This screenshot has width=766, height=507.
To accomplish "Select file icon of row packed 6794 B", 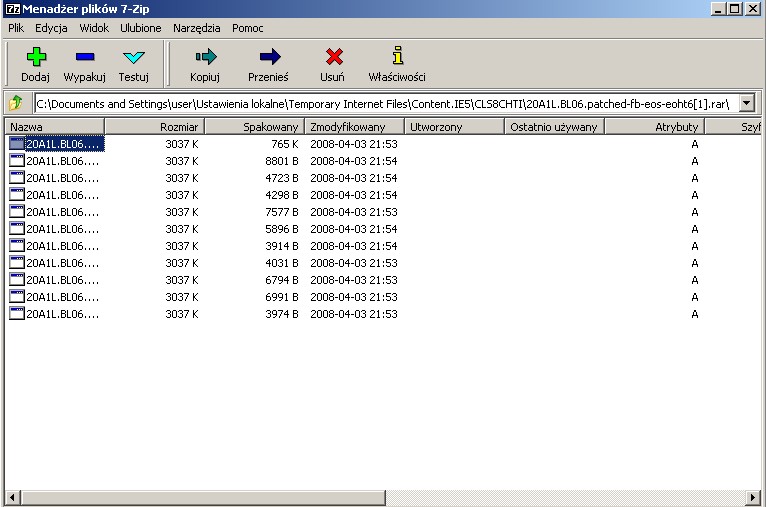I will pos(17,279).
